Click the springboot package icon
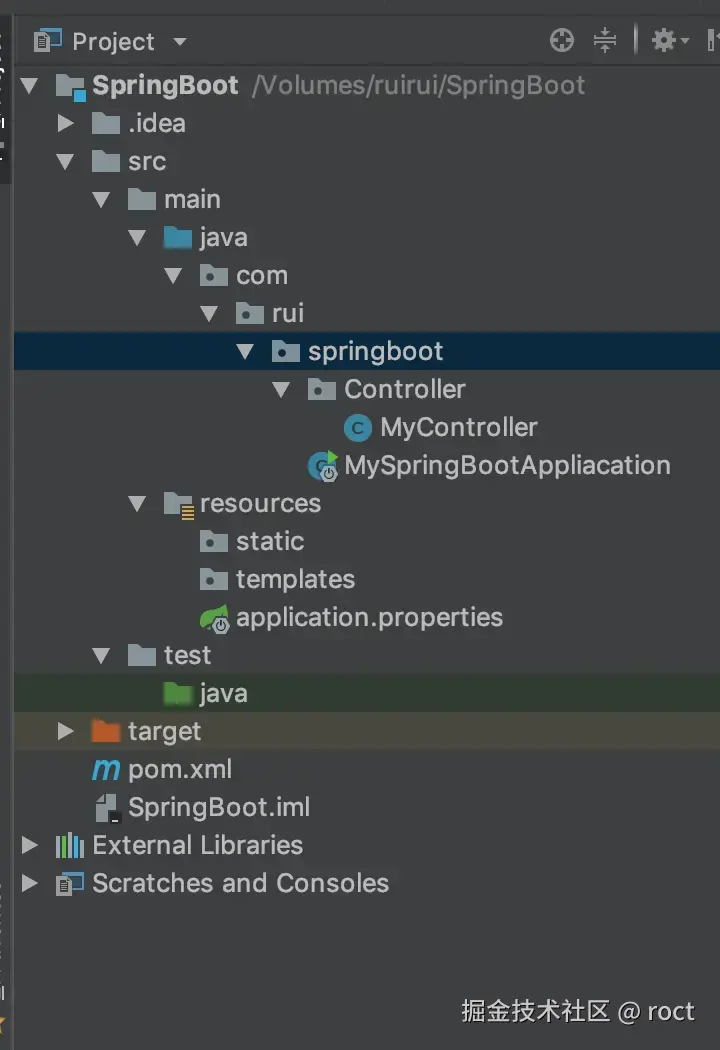 pyautogui.click(x=286, y=352)
